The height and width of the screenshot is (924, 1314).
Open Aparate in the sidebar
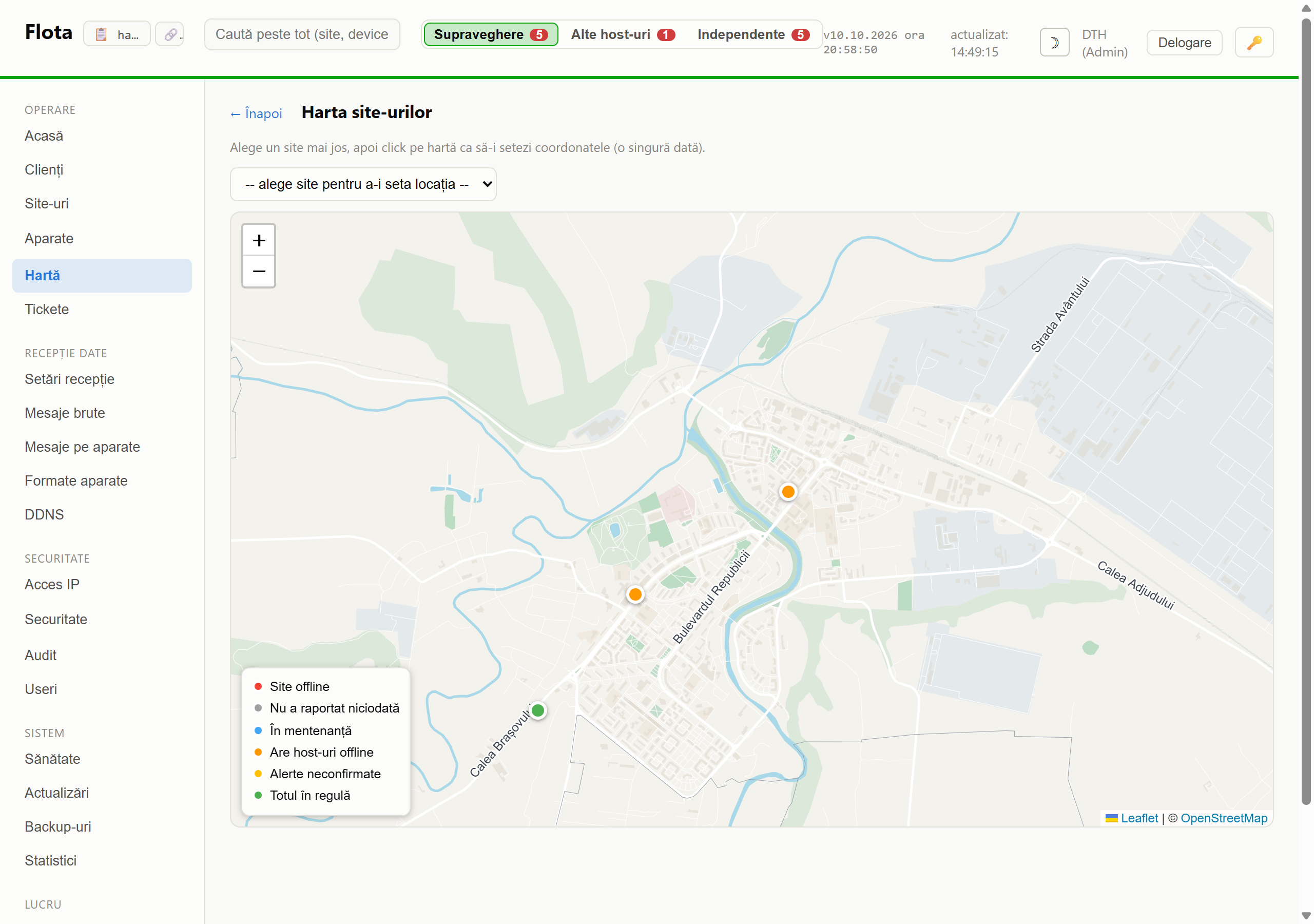[x=102, y=239]
